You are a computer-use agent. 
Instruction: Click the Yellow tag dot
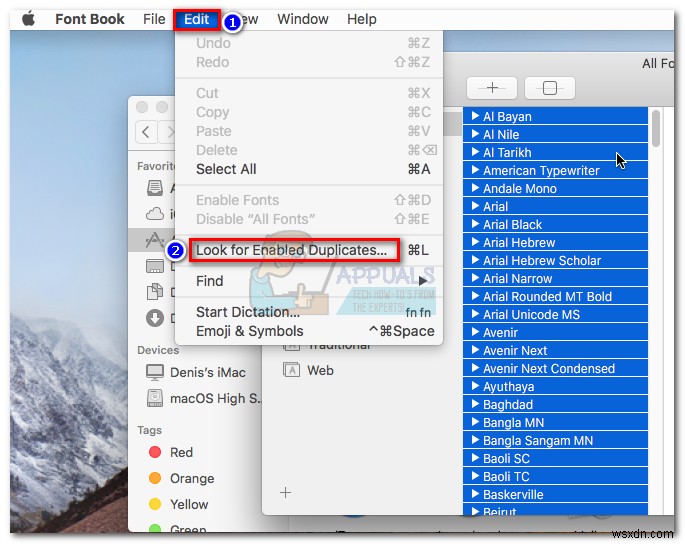click(x=155, y=504)
